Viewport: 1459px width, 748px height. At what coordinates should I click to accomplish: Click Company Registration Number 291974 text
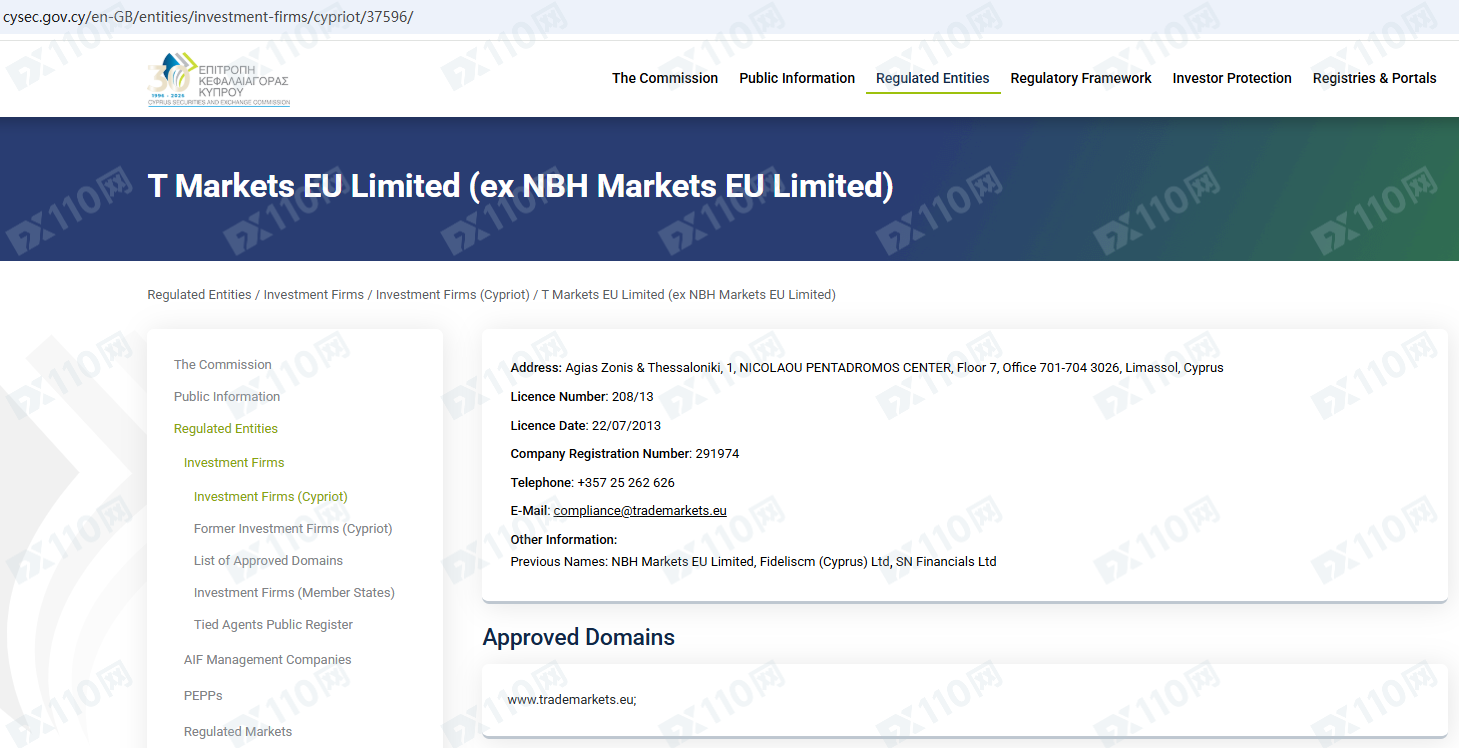pos(625,454)
